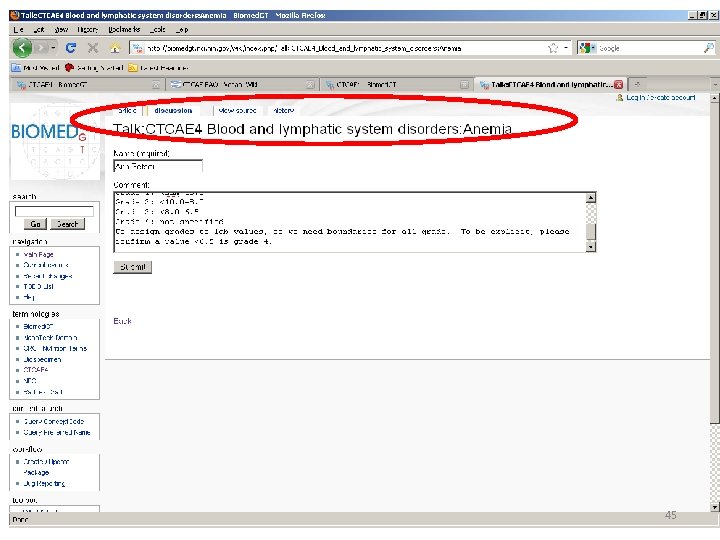Click the sidebar wiki search field
This screenshot has height=540, width=720.
(54, 211)
